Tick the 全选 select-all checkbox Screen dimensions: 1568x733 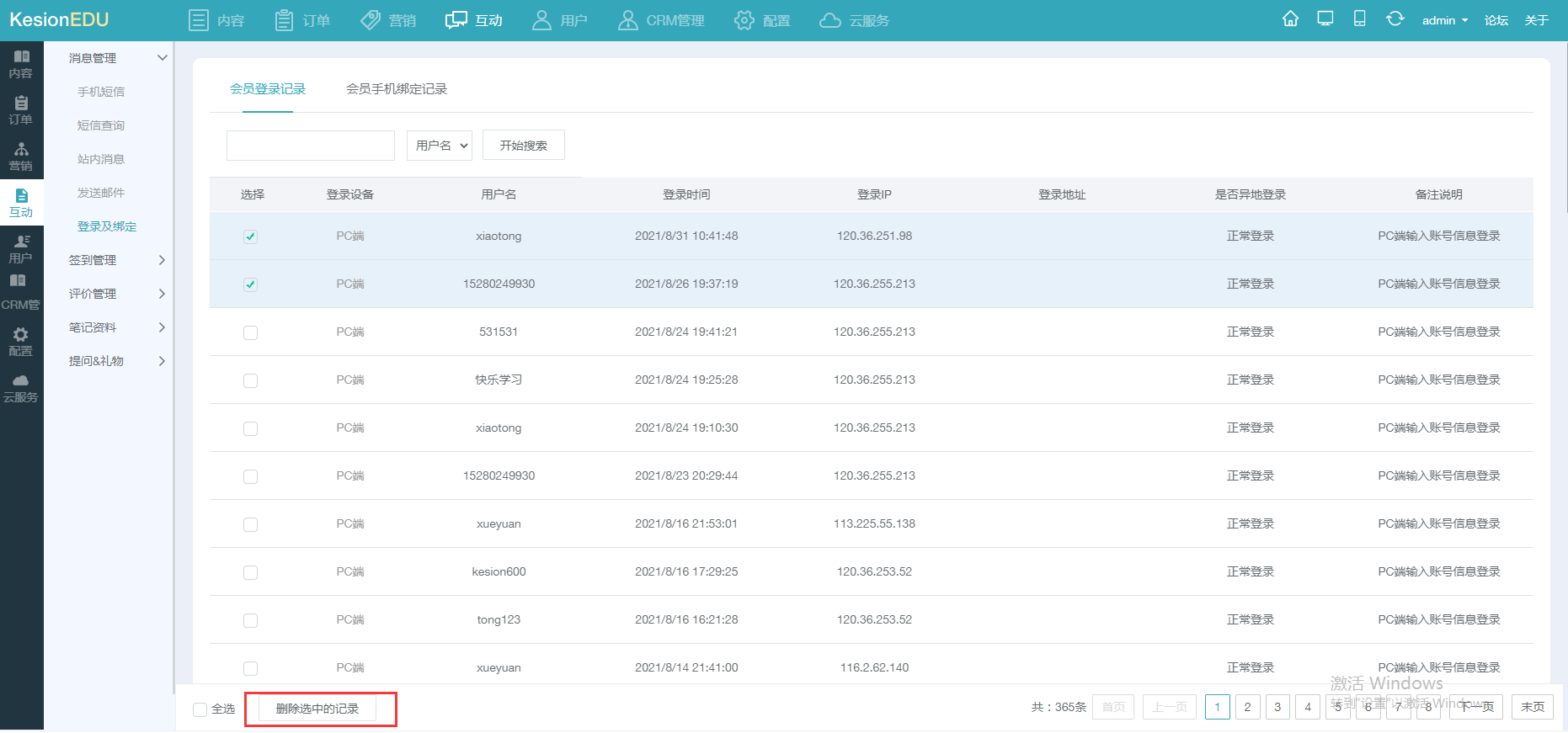(x=200, y=709)
